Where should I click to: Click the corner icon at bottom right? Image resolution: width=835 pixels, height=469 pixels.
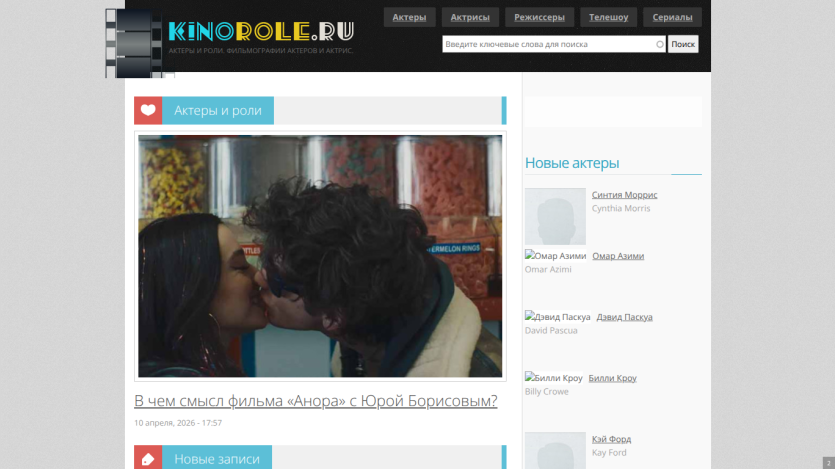pos(829,463)
